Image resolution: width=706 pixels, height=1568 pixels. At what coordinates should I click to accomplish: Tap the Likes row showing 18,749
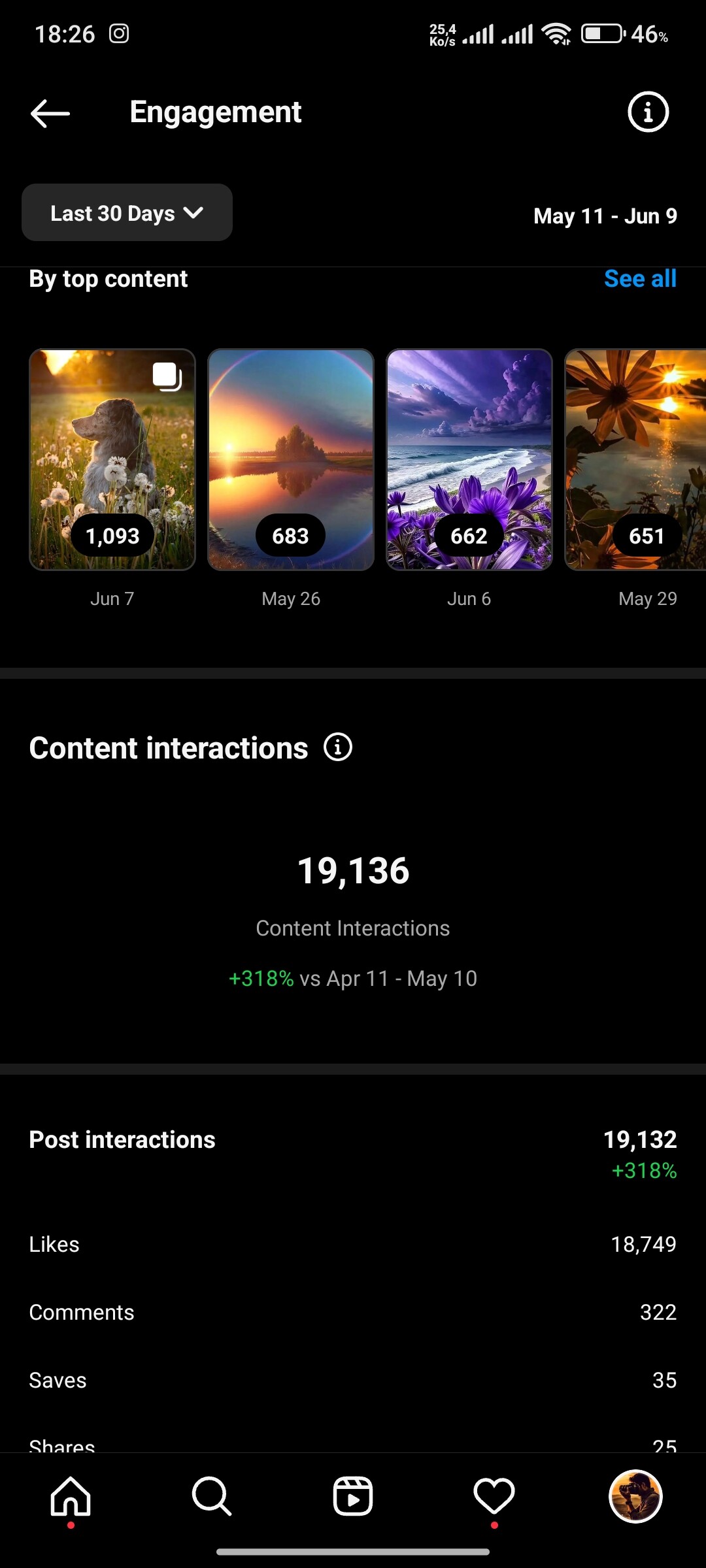point(353,1244)
